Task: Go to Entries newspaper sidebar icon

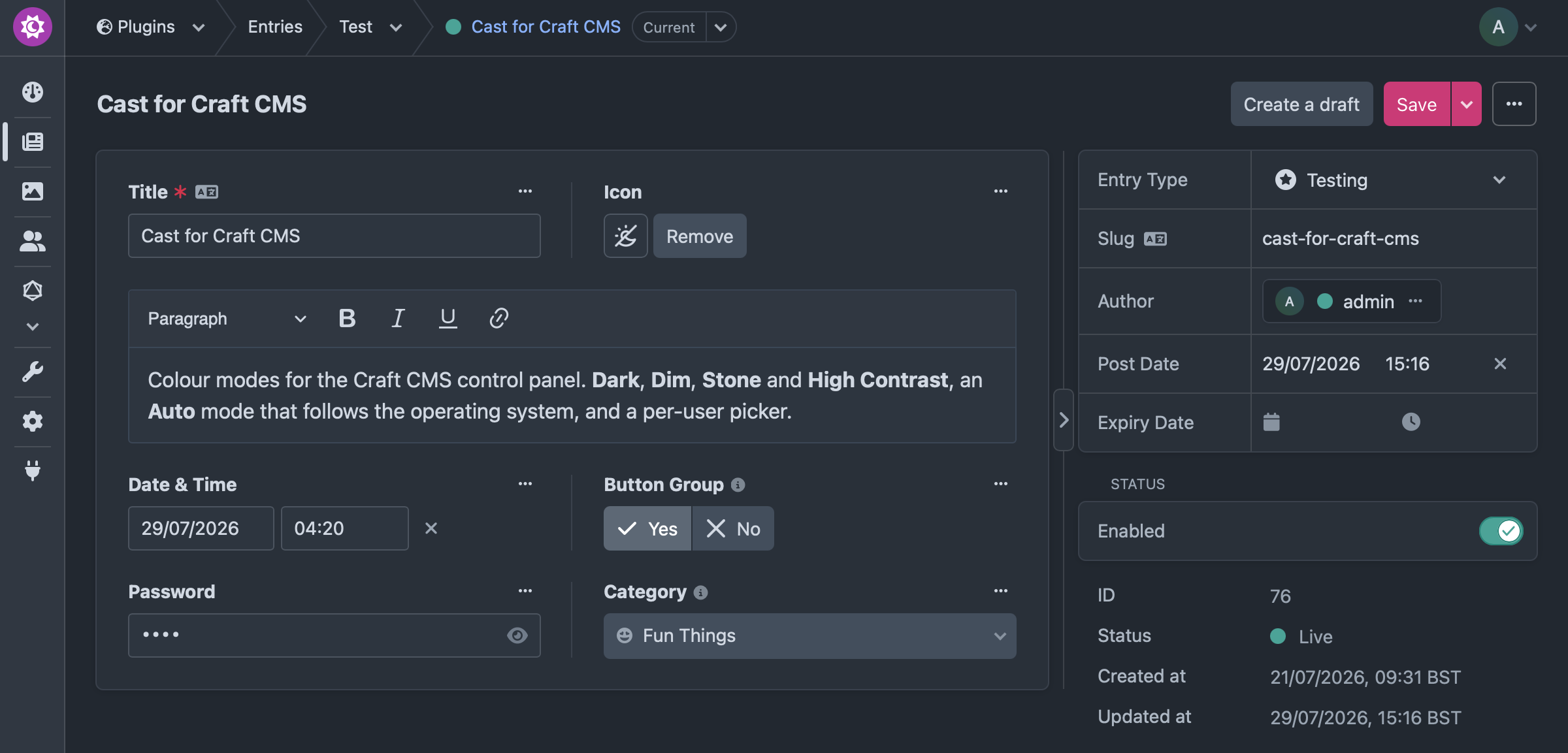Action: coord(33,142)
